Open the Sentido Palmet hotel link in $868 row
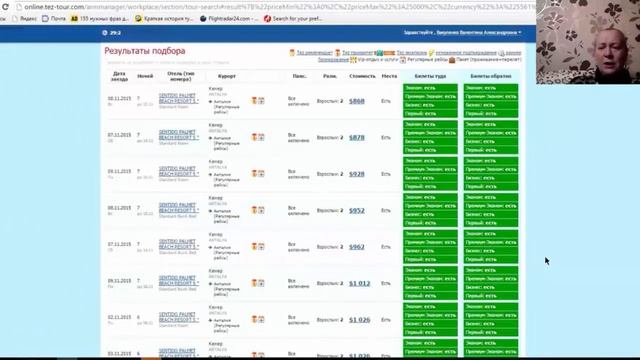Screen dimensions: 640x360 coord(179,98)
